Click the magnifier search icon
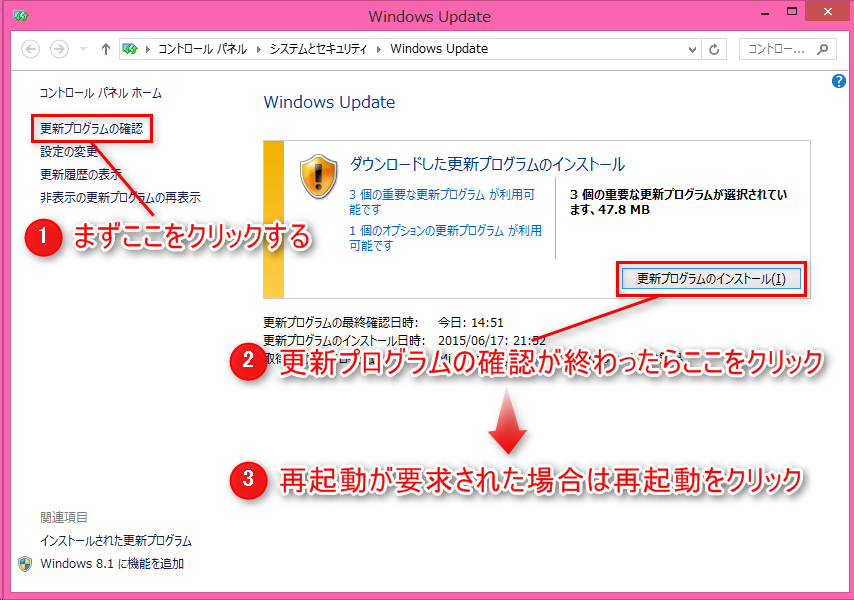 823,50
